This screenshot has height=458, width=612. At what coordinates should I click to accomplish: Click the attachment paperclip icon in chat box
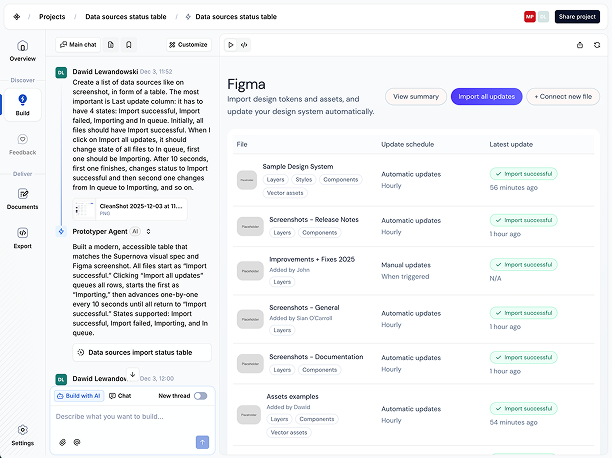pos(62,442)
